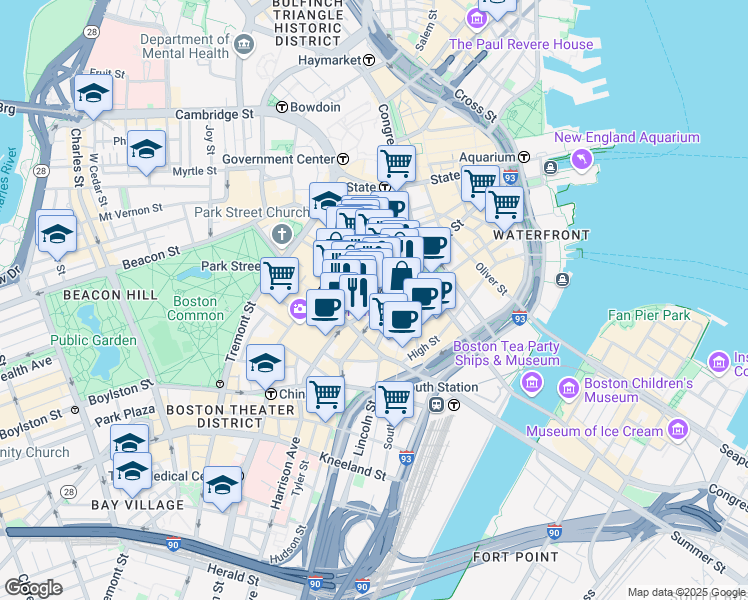Open the Boston Tea Party museum pin
748x600 pixels.
(532, 383)
